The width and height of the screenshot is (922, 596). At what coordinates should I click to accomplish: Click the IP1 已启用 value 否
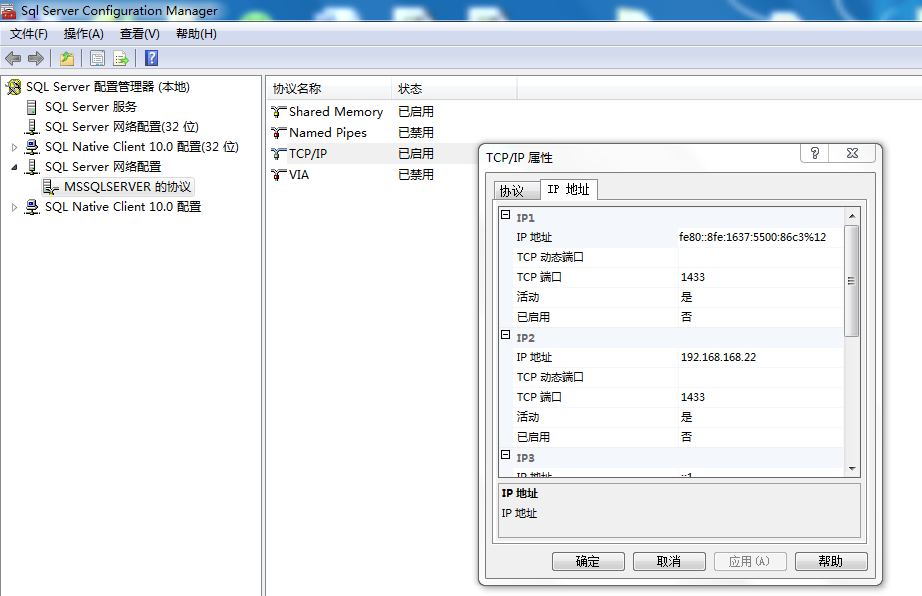761,317
